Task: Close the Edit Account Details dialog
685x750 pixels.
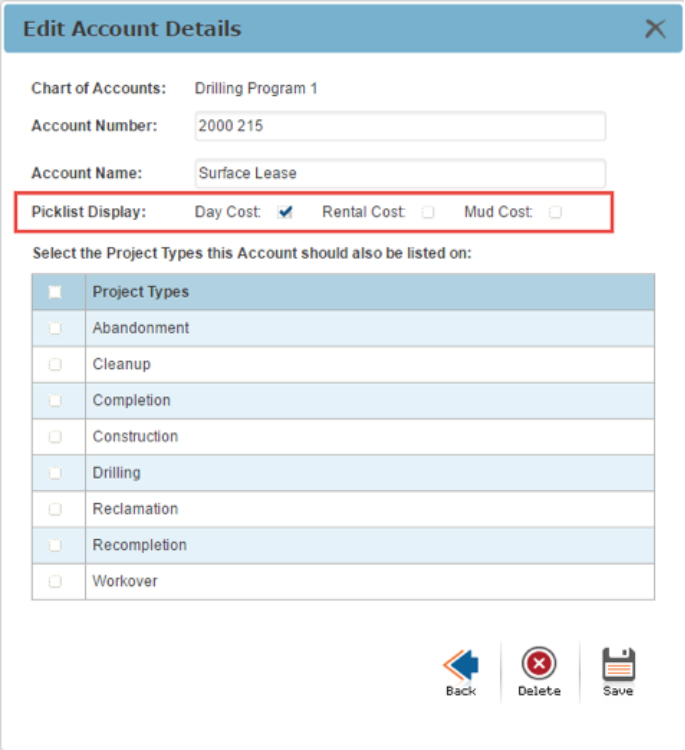Action: pyautogui.click(x=655, y=28)
